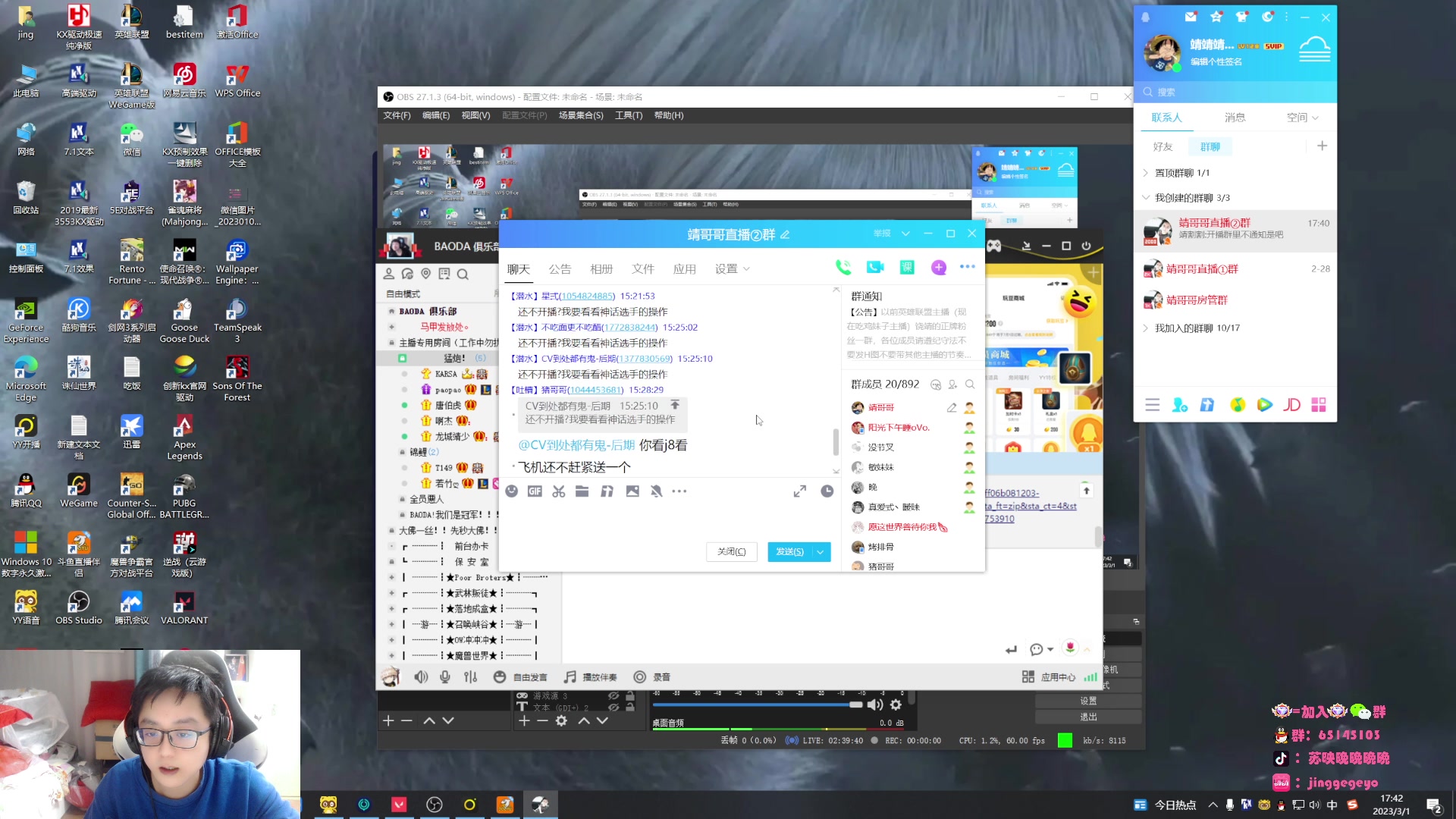
Task: Open the send options arrow beside 发送
Action: [x=821, y=552]
